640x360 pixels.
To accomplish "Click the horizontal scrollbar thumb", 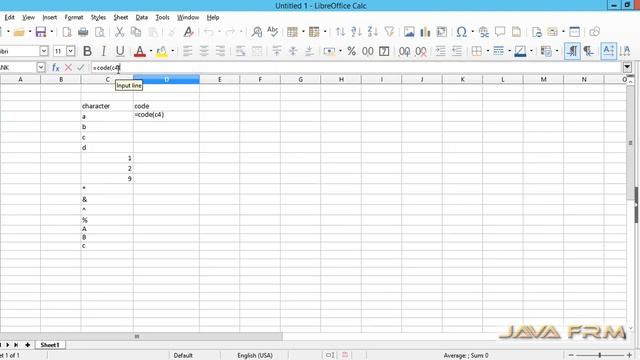I will (141, 336).
